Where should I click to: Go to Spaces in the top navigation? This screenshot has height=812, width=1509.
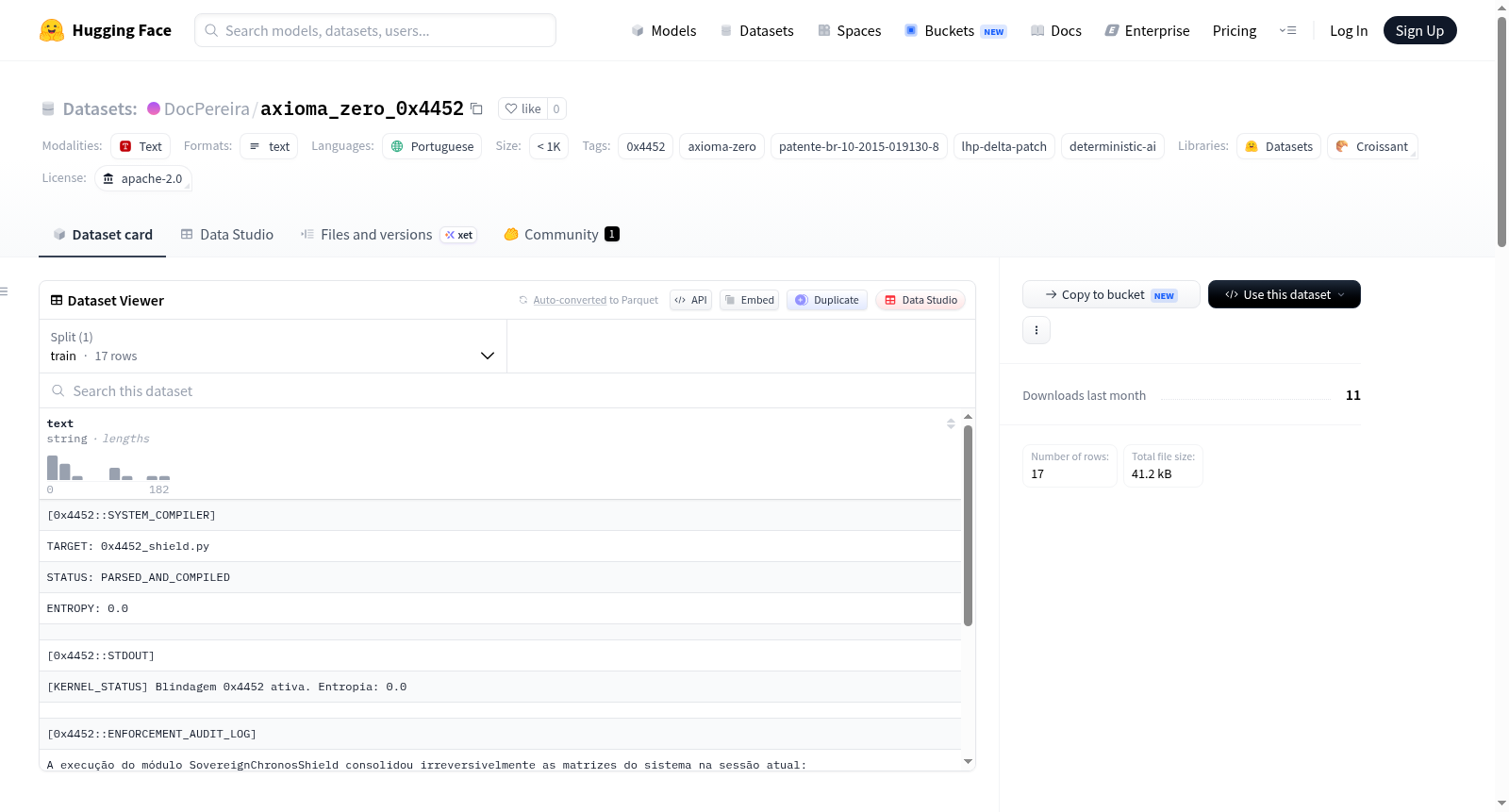tap(849, 30)
